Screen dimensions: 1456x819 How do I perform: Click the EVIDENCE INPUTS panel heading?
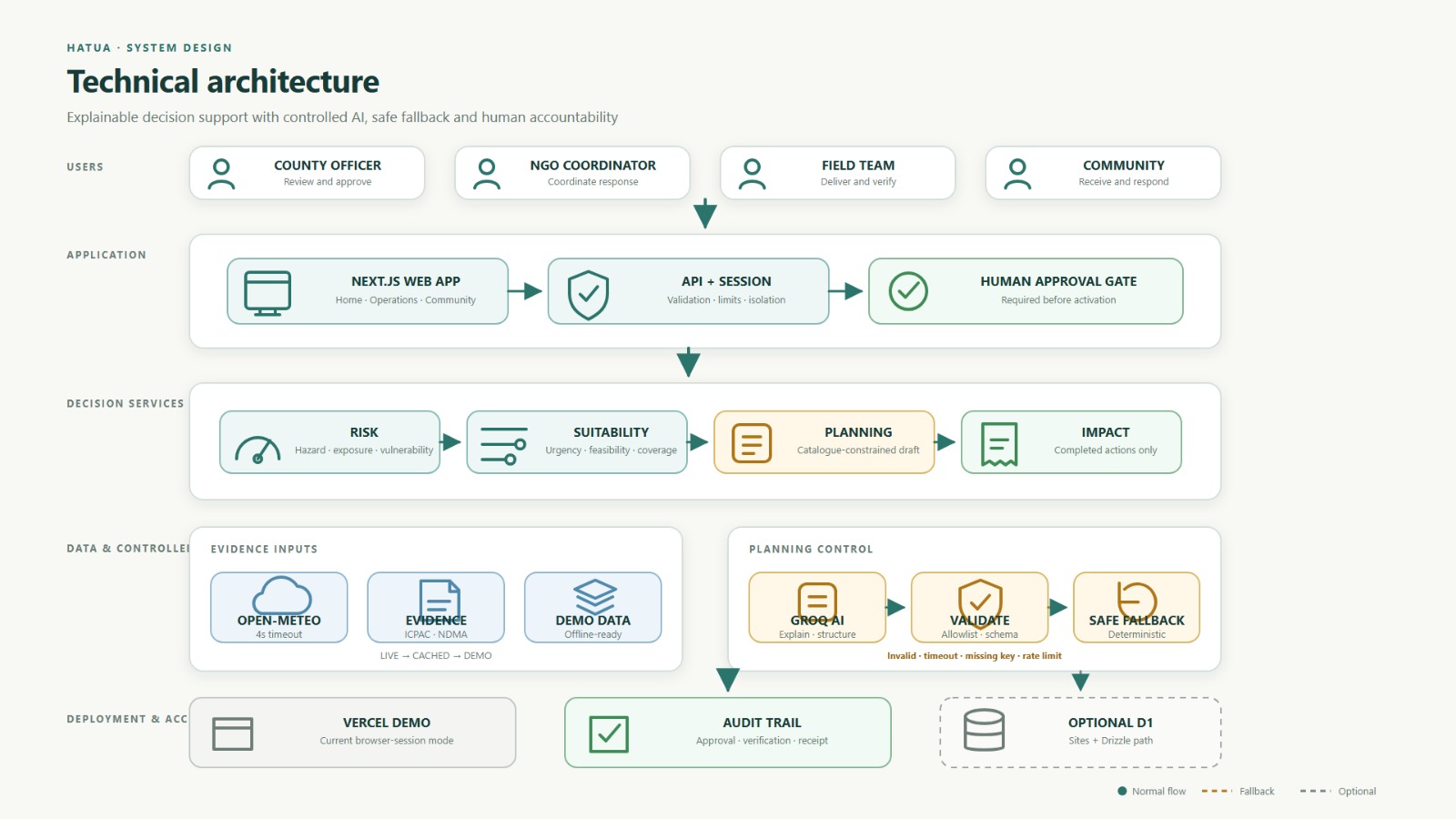pos(264,549)
